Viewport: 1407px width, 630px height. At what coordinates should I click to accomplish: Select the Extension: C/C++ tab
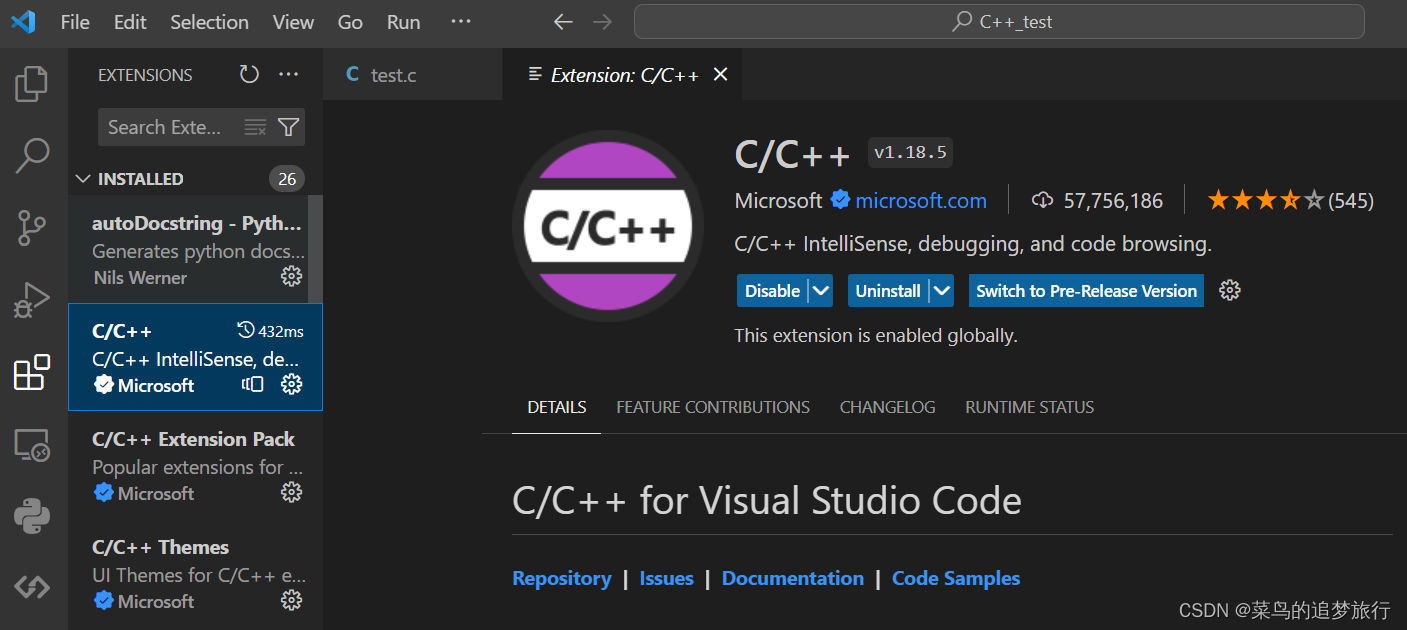pyautogui.click(x=623, y=74)
